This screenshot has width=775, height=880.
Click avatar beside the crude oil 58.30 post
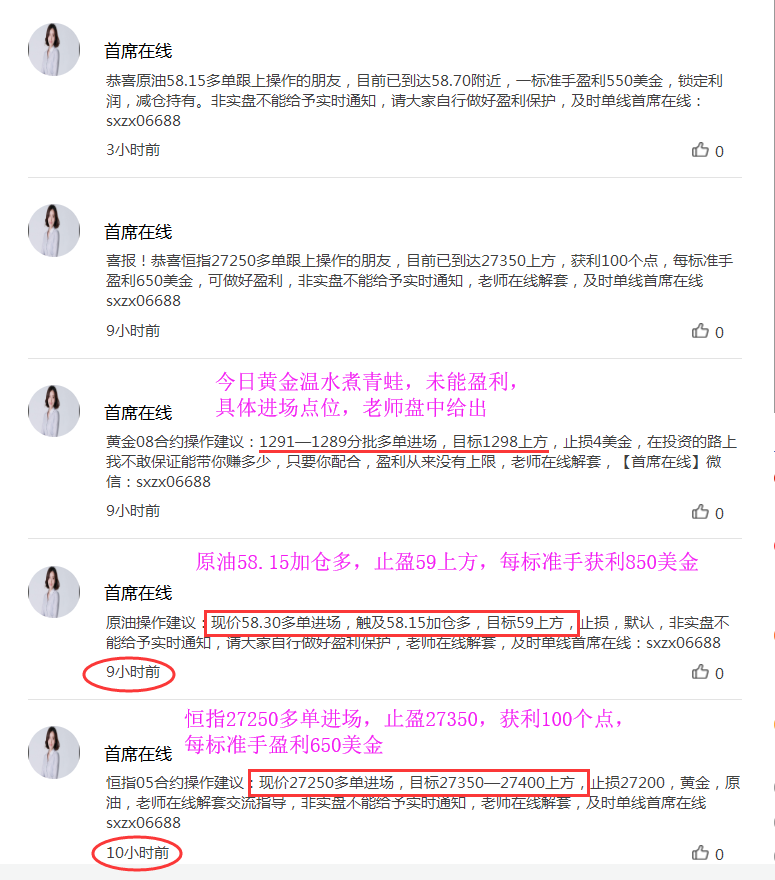pyautogui.click(x=54, y=592)
